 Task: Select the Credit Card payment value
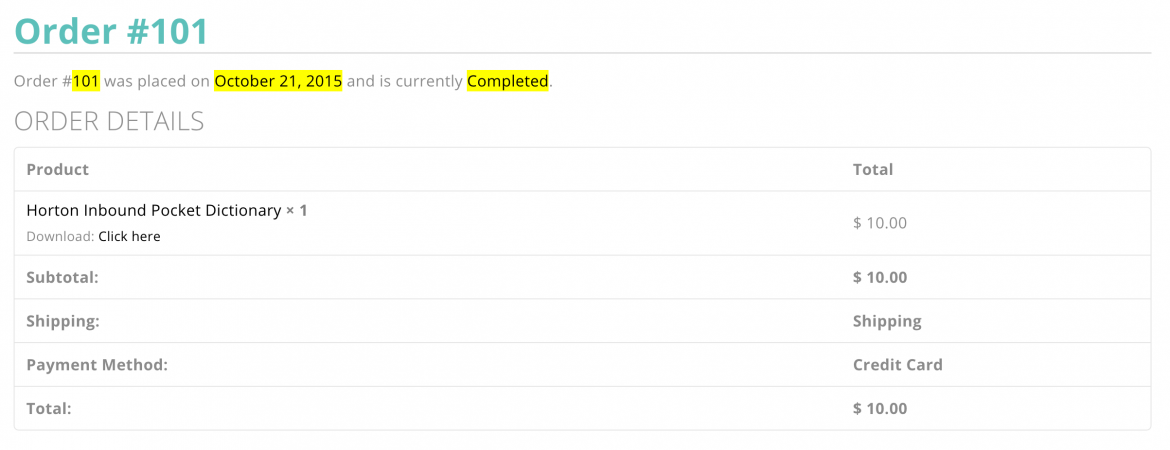click(897, 365)
